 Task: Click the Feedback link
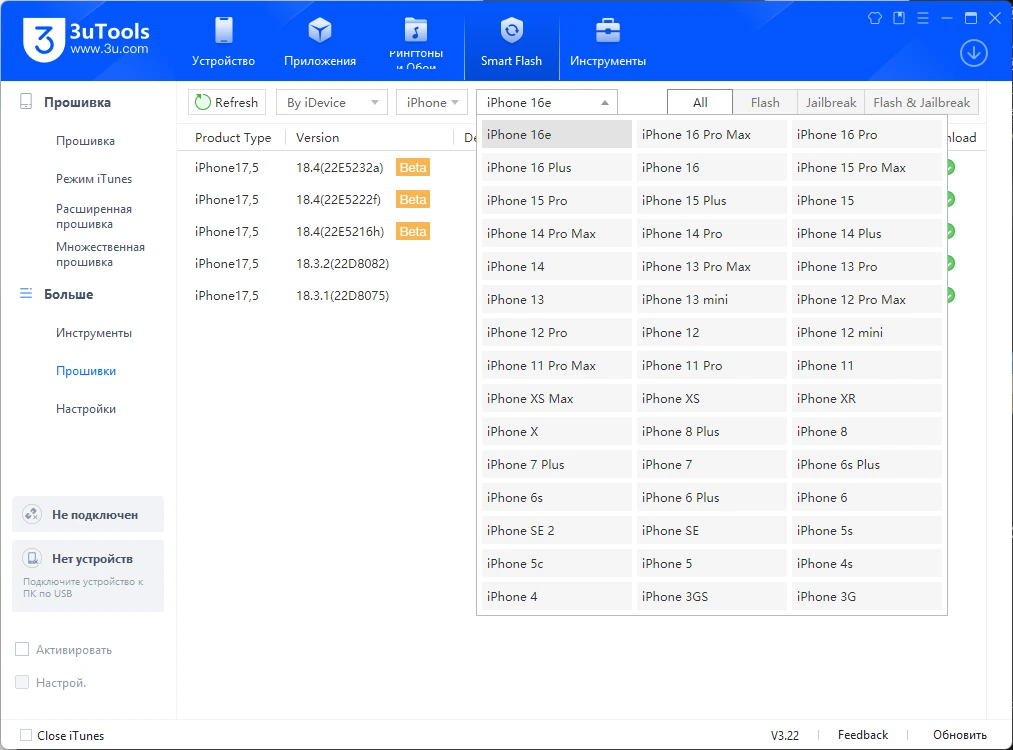pos(862,734)
